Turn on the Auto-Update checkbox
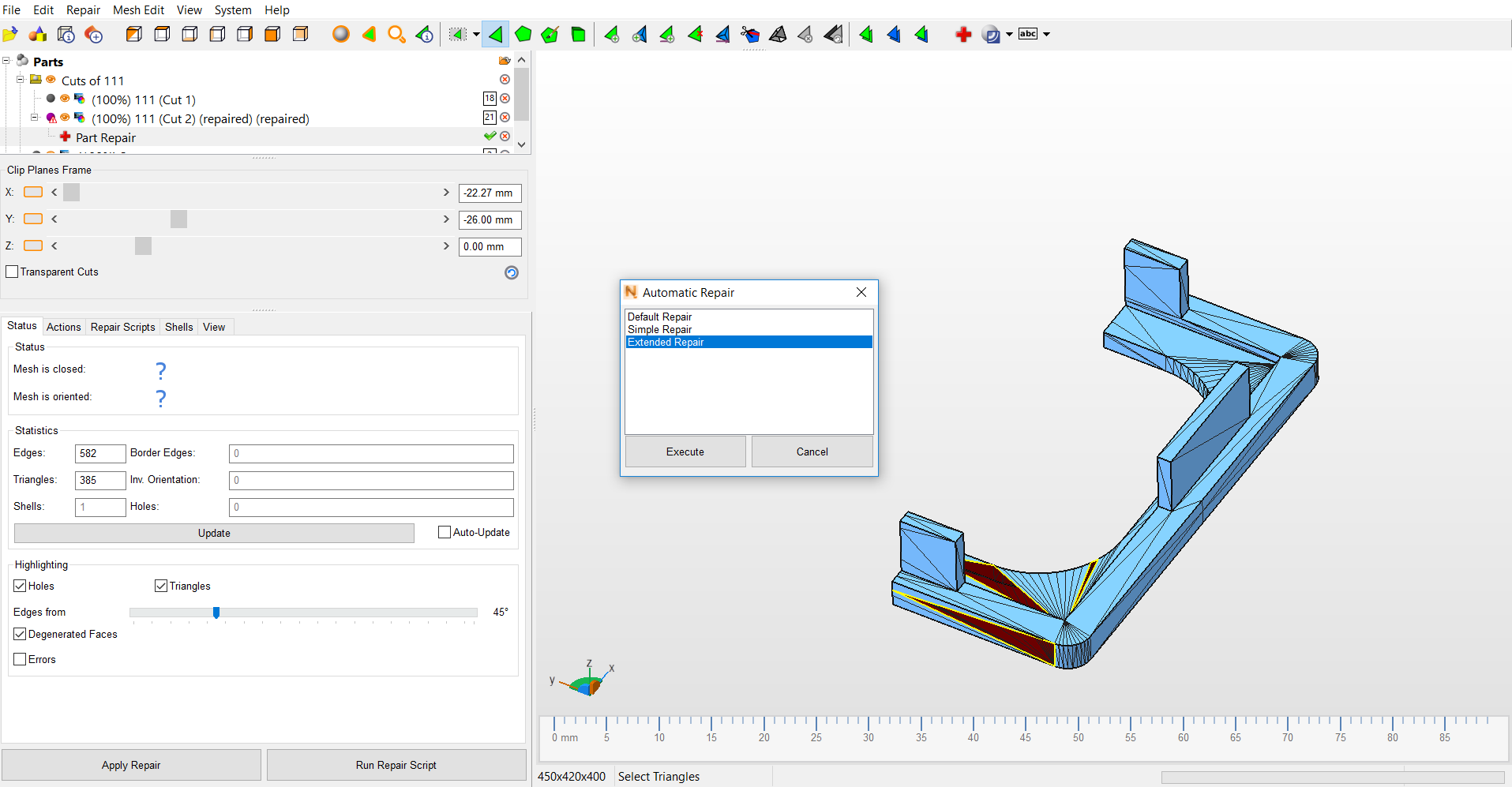1512x787 pixels. (x=445, y=532)
